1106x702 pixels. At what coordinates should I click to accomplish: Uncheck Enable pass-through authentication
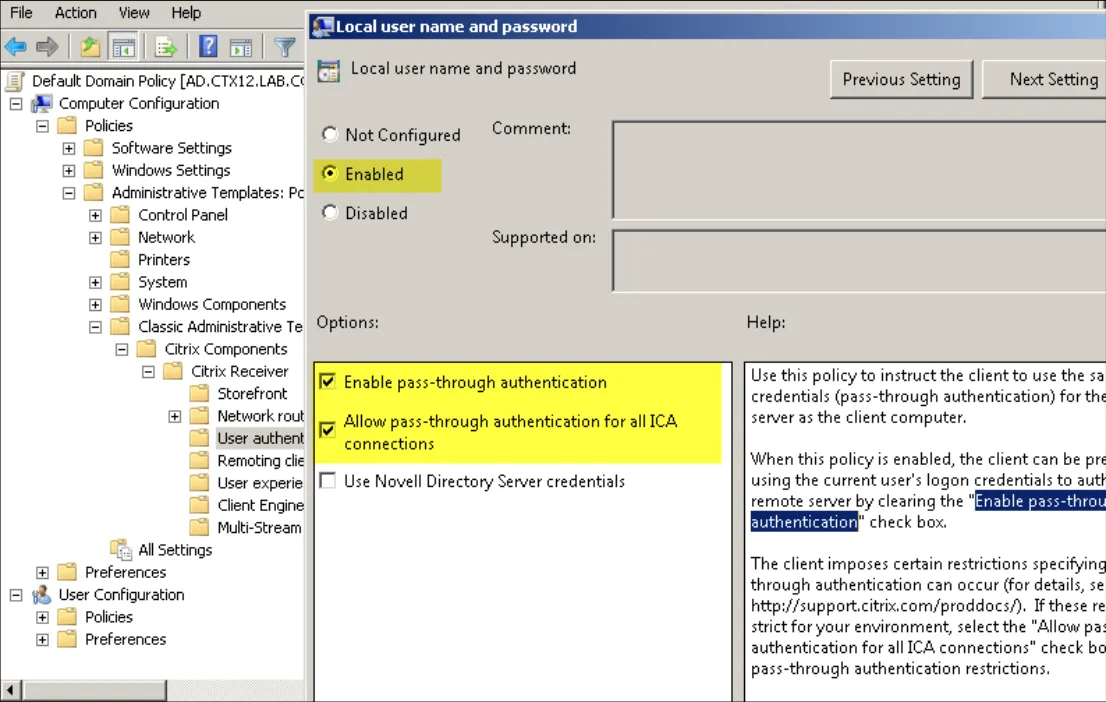pyautogui.click(x=327, y=382)
